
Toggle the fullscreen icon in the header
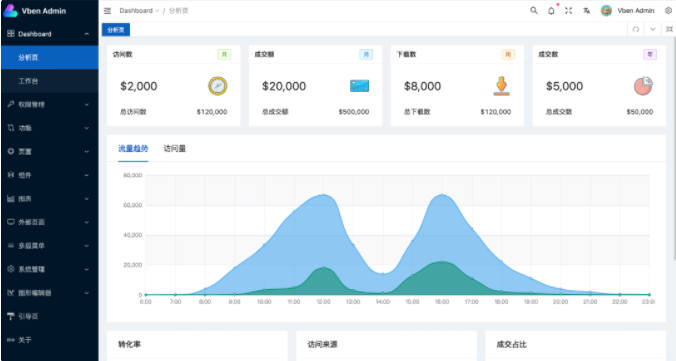pyautogui.click(x=569, y=11)
